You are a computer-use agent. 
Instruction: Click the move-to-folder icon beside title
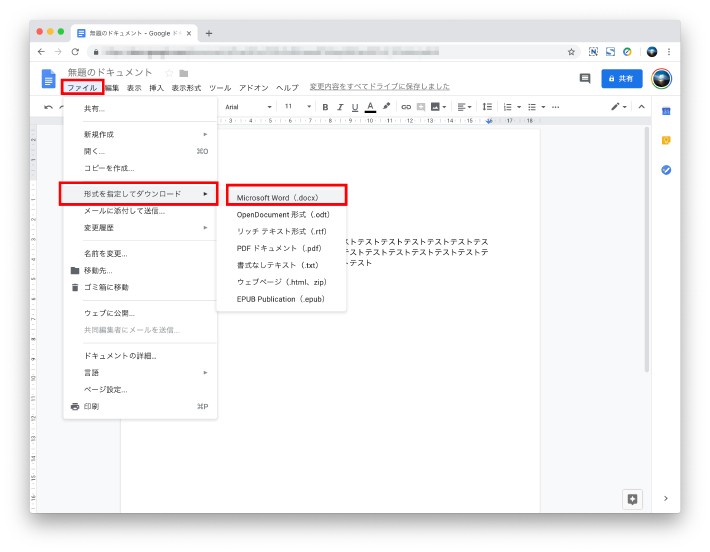coord(183,73)
